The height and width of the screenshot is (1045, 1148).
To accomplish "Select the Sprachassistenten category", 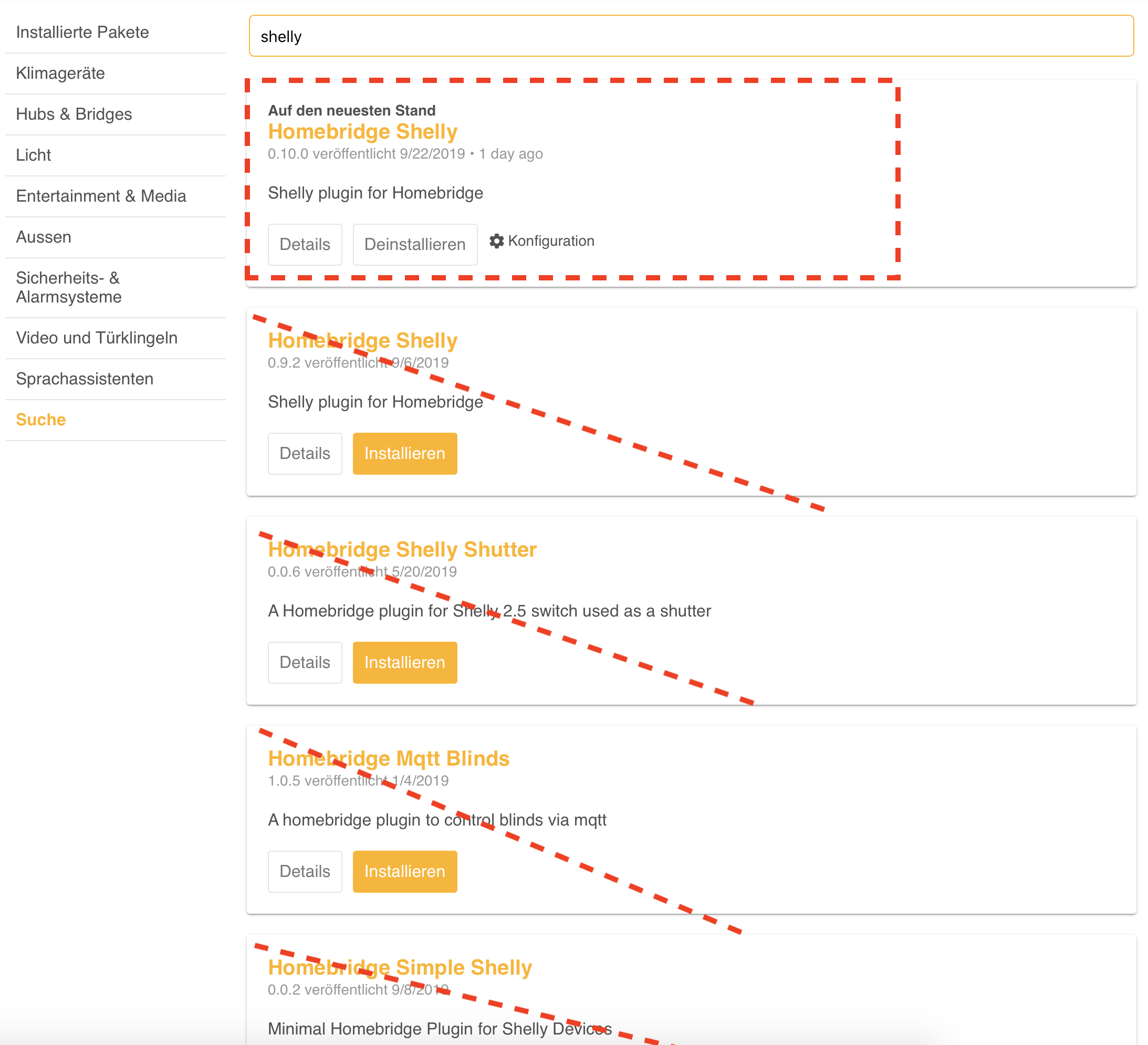I will (x=84, y=379).
